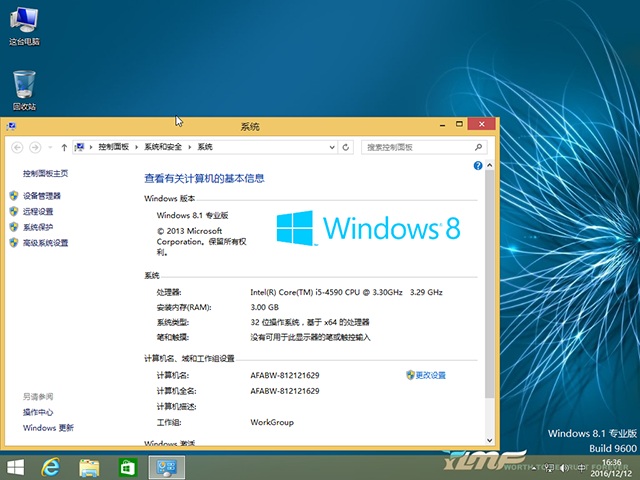The height and width of the screenshot is (480, 640).
Task: Click the forward navigation arrow
Action: (36, 147)
